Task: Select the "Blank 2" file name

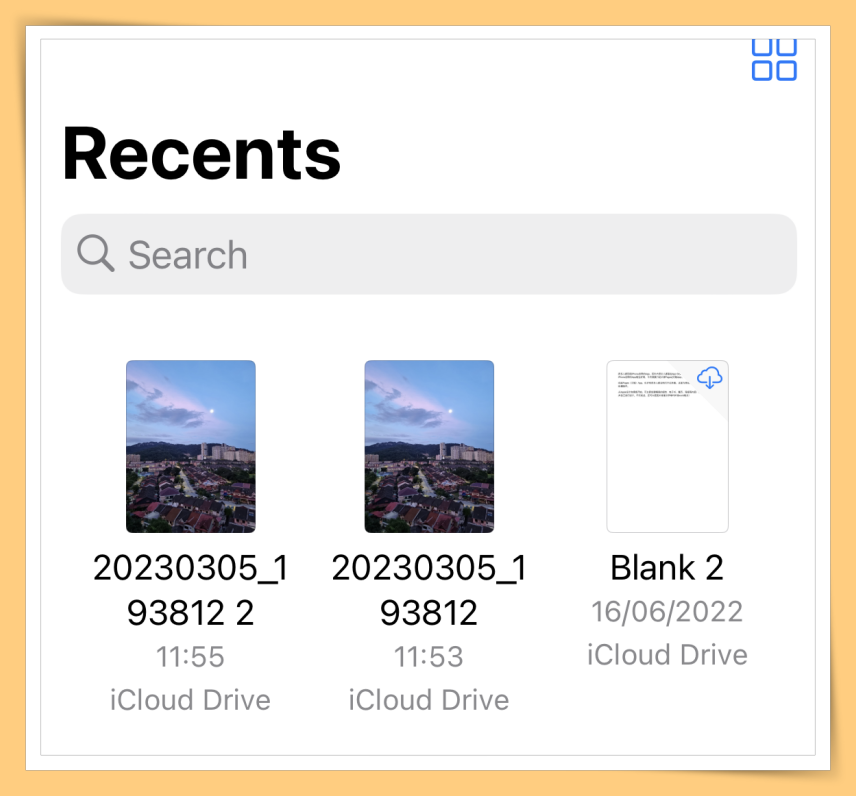Action: [x=667, y=568]
